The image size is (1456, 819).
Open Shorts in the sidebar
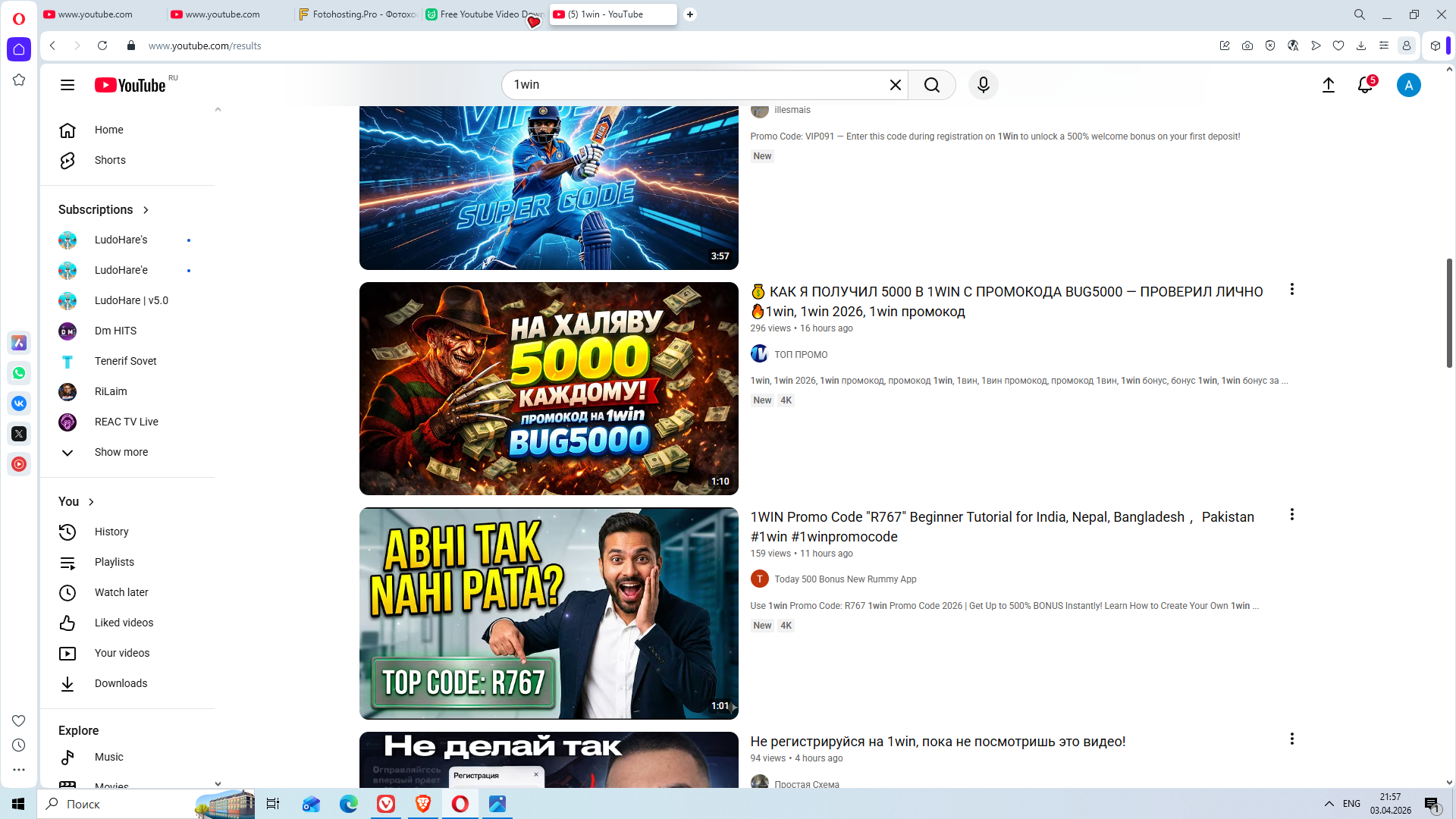(110, 160)
